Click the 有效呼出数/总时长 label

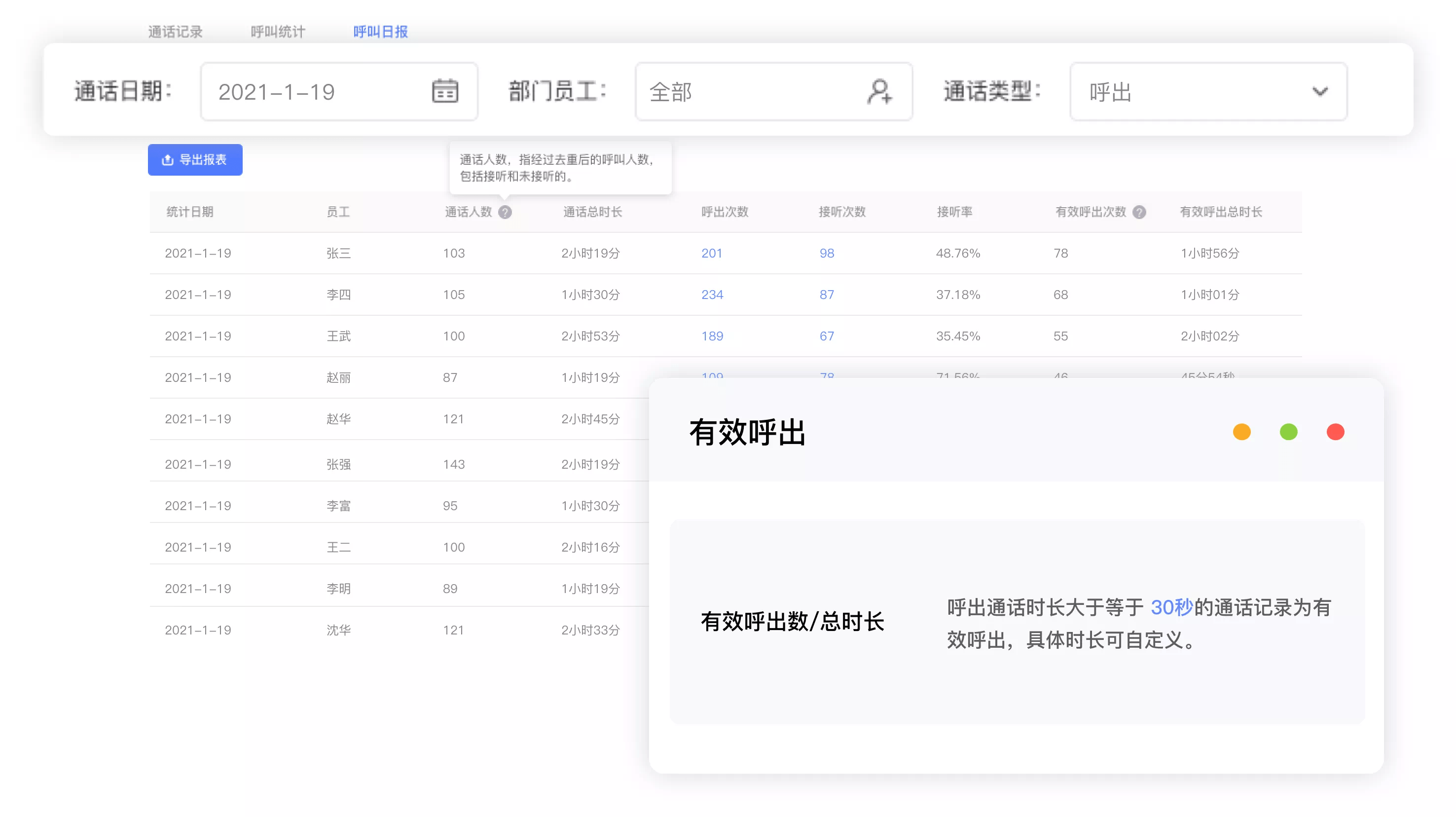click(x=793, y=621)
